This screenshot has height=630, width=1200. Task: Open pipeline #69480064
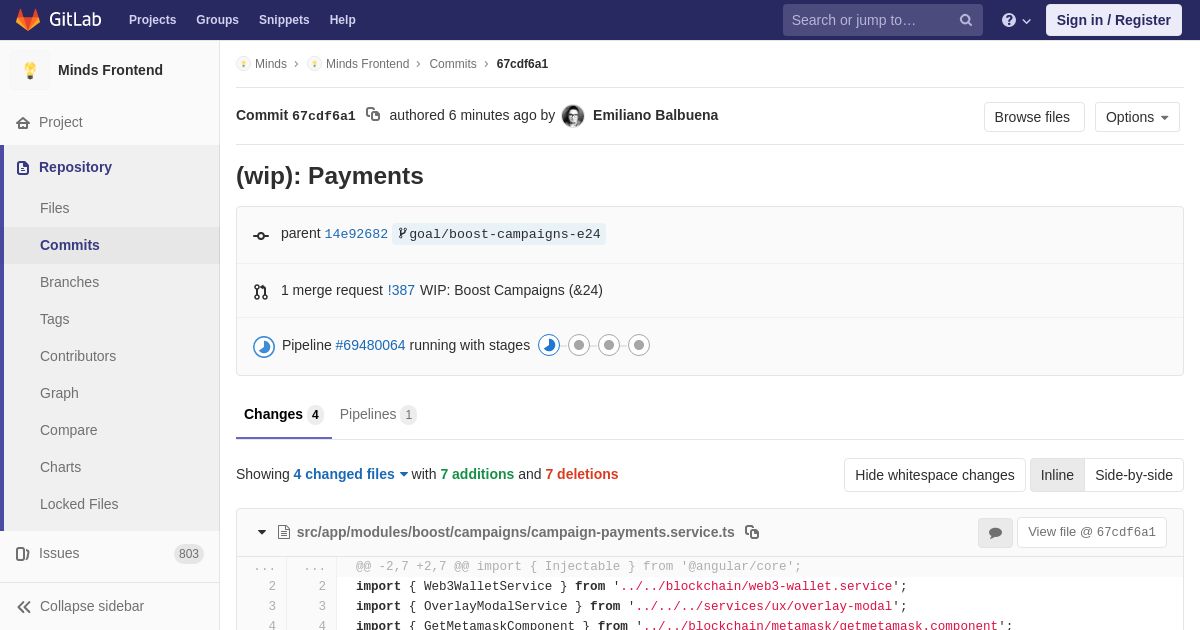pyautogui.click(x=371, y=345)
